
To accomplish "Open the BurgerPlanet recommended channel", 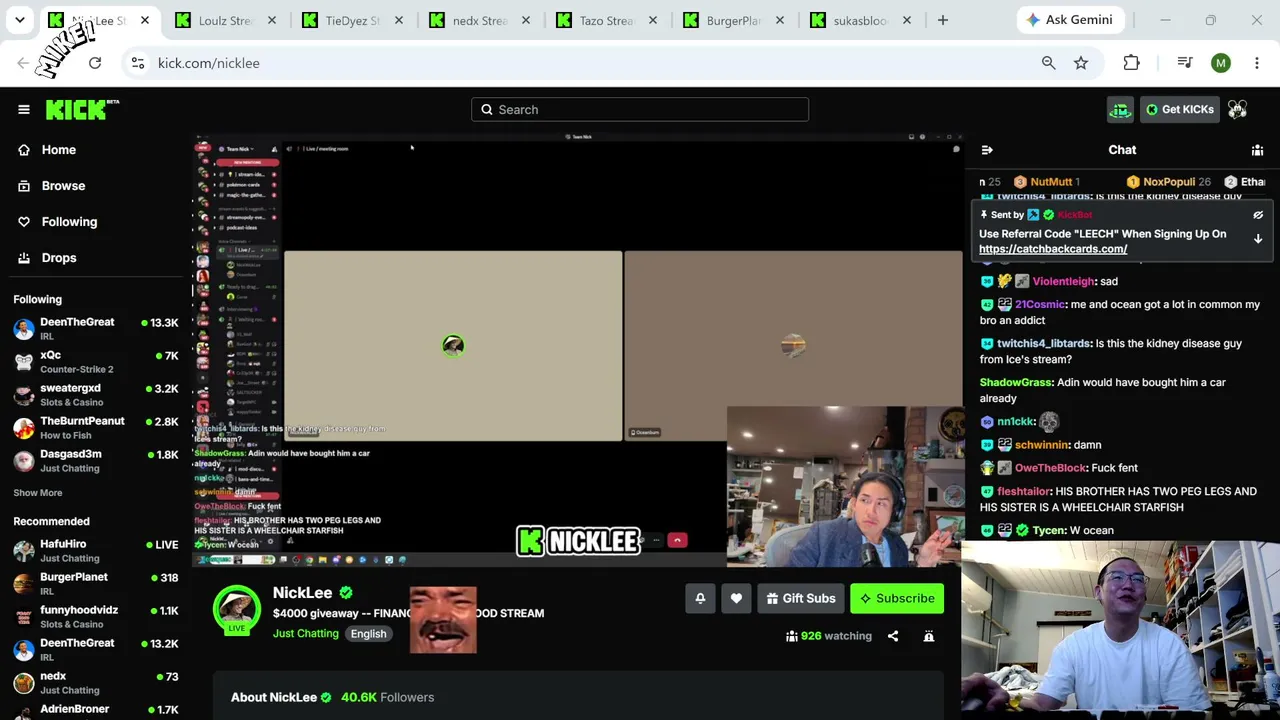I will coord(95,583).
